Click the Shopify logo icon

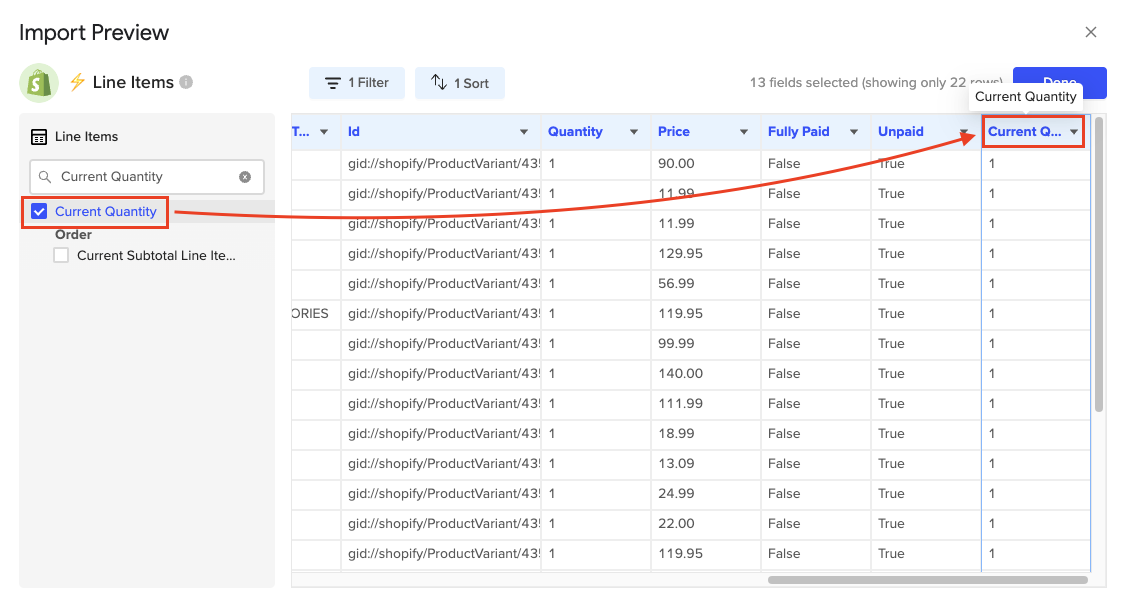pos(39,83)
